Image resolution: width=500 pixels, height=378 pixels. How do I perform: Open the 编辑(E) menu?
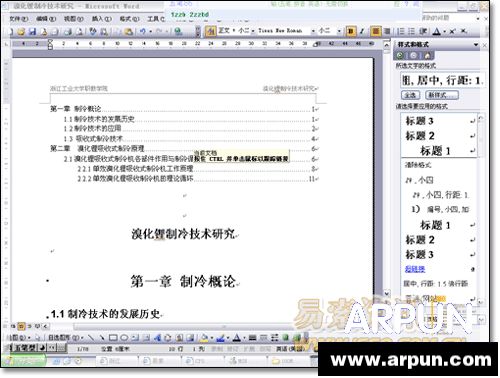tap(46, 19)
